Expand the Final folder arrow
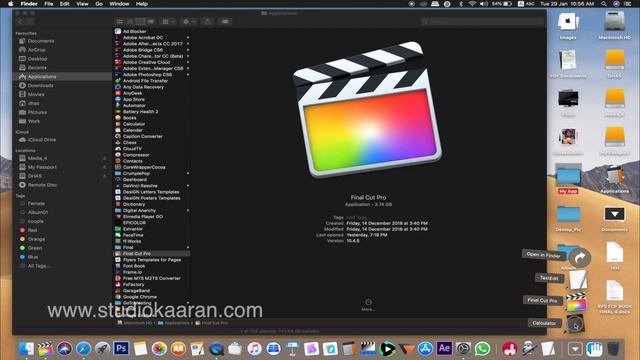This screenshot has width=640, height=360. point(188,247)
